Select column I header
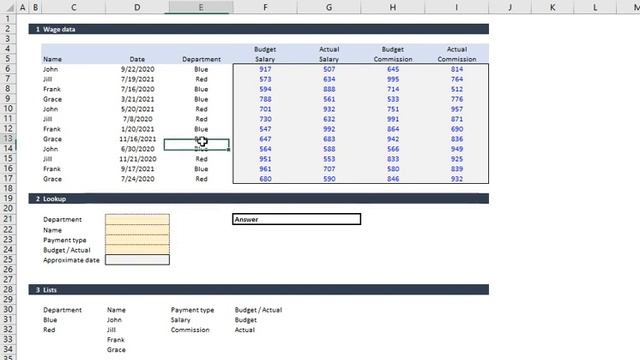This screenshot has height=360, width=640. point(456,7)
